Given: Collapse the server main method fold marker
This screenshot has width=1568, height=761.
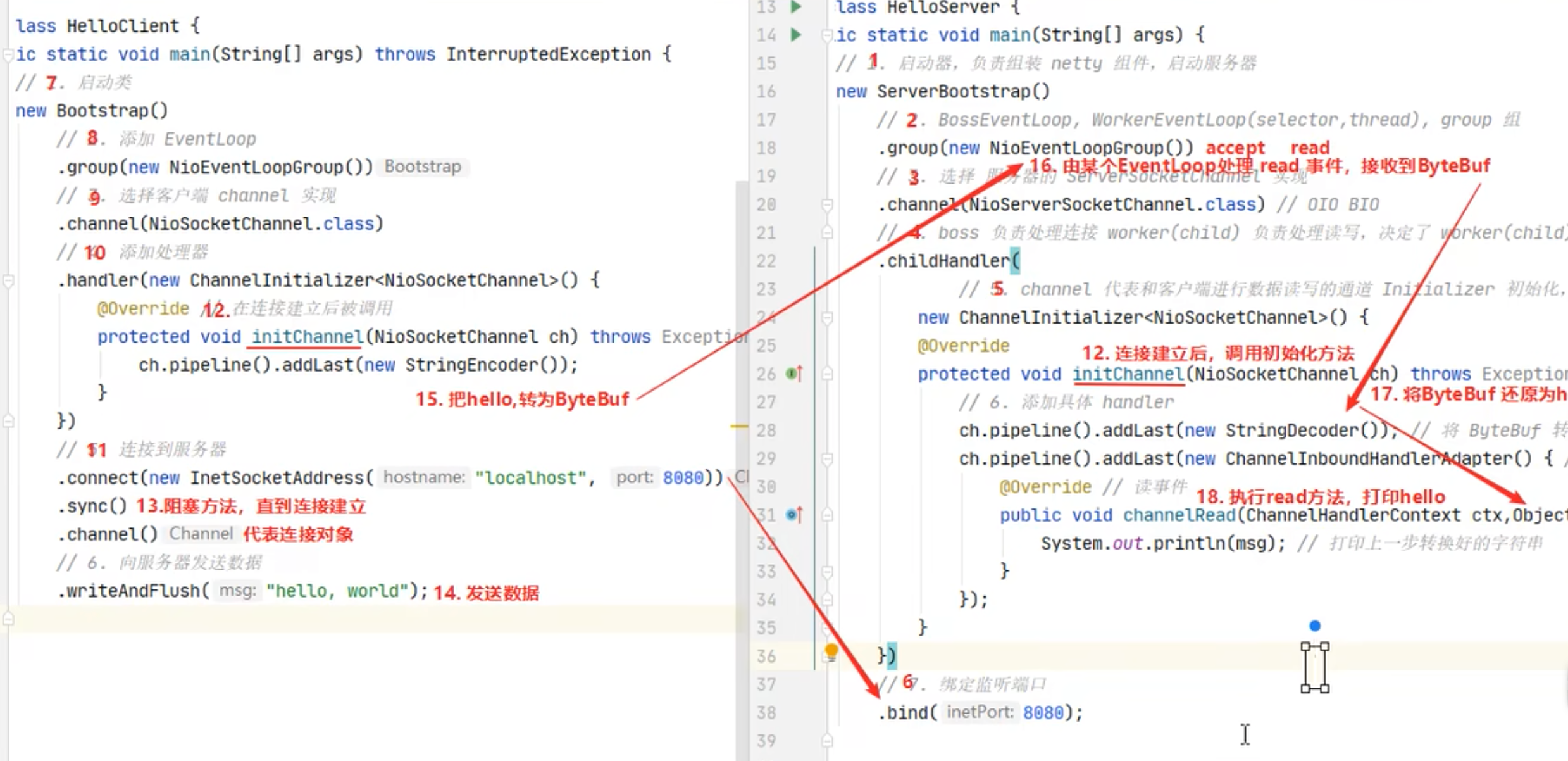Looking at the screenshot, I should [826, 35].
